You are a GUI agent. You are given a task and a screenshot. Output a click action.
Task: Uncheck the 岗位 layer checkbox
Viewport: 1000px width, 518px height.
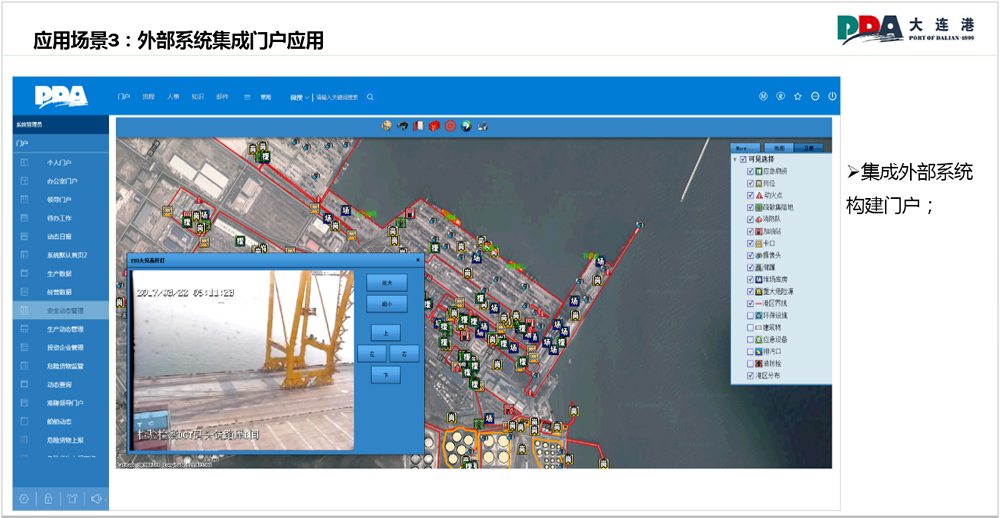tap(751, 183)
